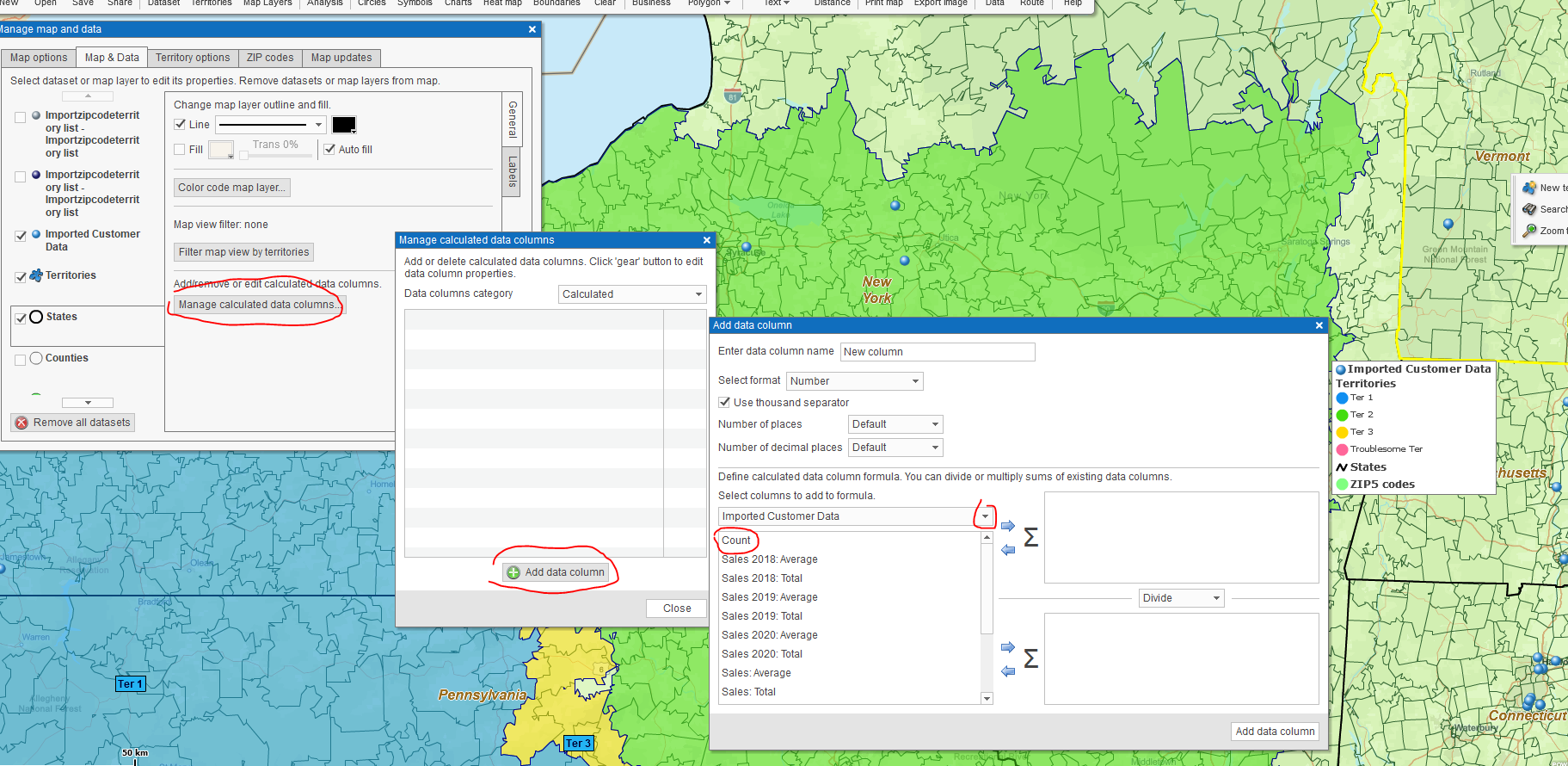Click the Zoom magnifier icon in map toolbox
Screen dimensions: 1568x766
pos(1529,231)
